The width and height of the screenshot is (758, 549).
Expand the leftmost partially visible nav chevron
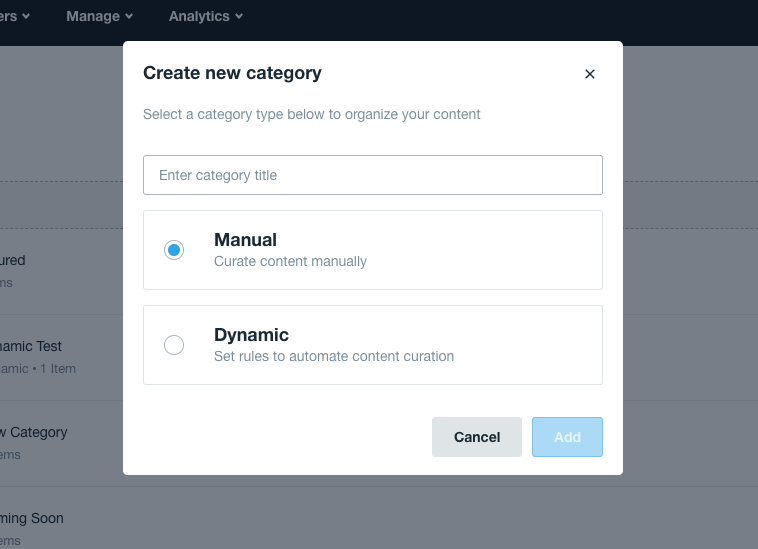point(26,17)
